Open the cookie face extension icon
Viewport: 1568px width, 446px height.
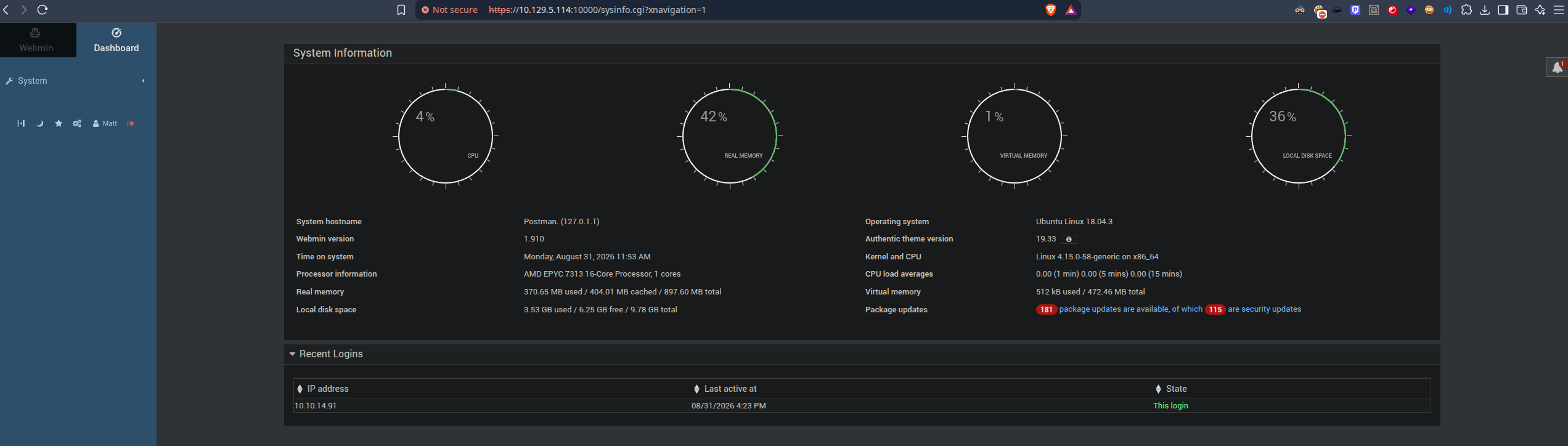1429,10
